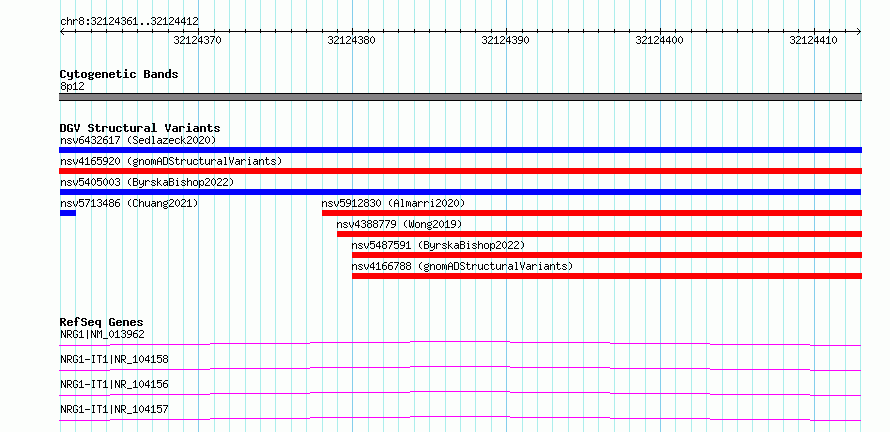Image resolution: width=890 pixels, height=432 pixels.
Task: Click the left arrowhead of the ruler
Action: click(62, 31)
